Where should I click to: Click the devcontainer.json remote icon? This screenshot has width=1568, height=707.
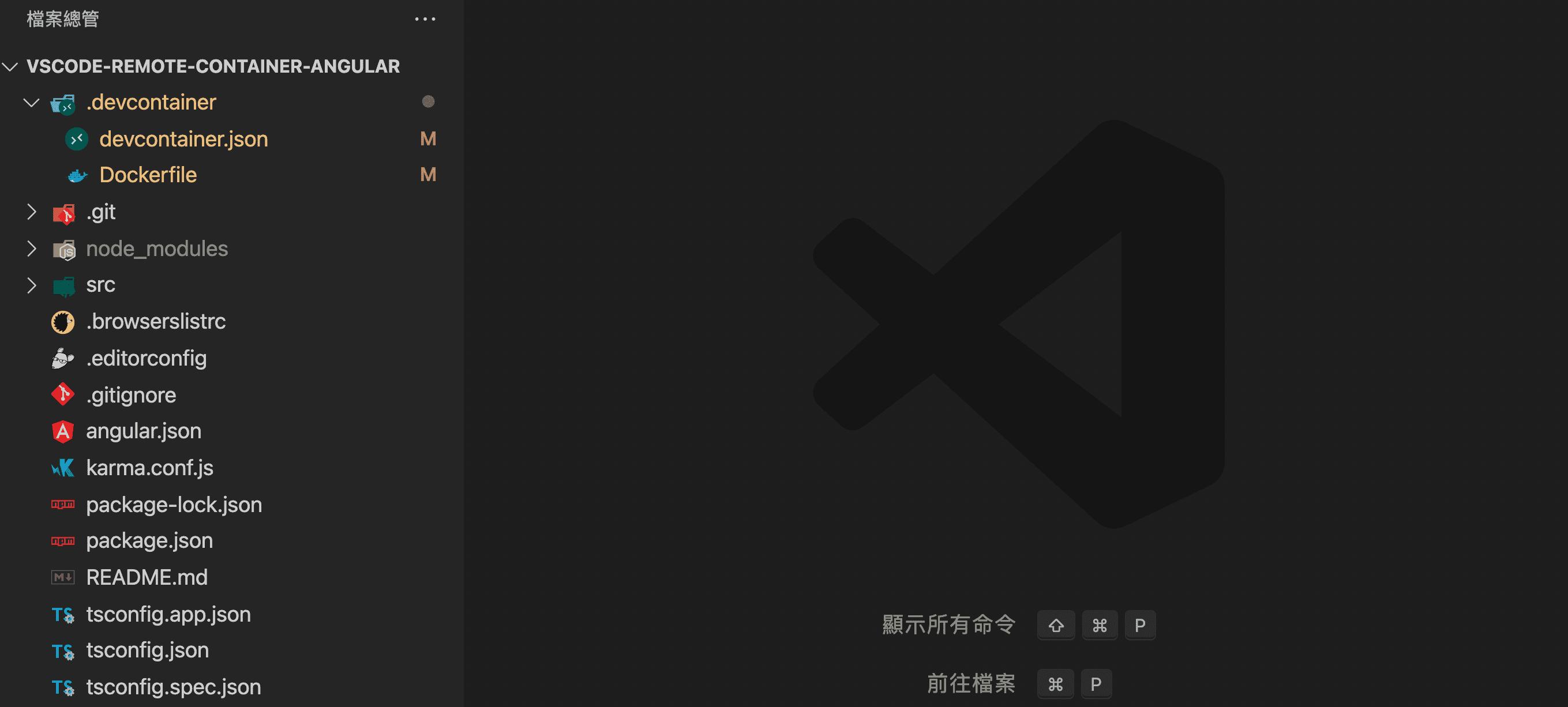coord(77,140)
